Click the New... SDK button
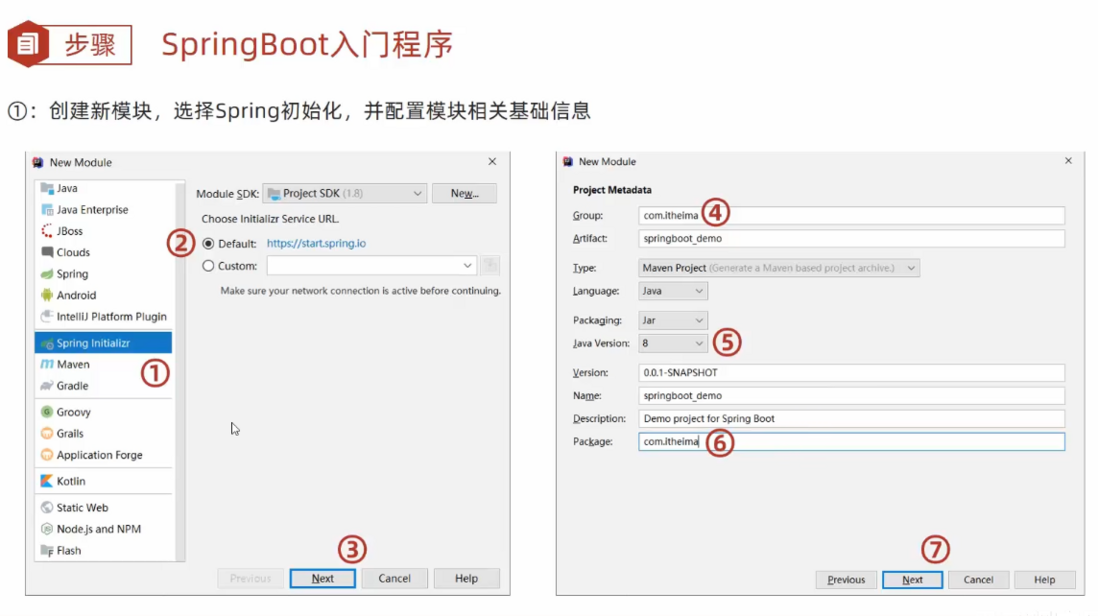This screenshot has height=616, width=1098. point(464,193)
